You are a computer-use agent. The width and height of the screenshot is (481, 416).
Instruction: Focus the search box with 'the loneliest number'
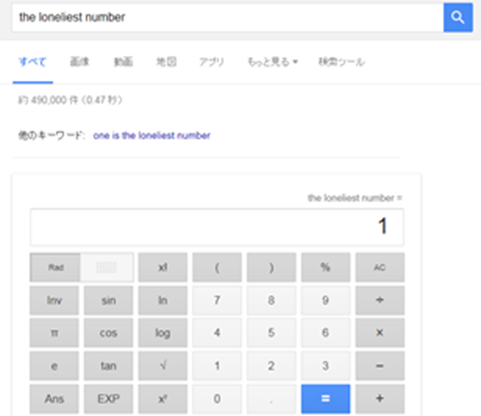click(x=228, y=17)
